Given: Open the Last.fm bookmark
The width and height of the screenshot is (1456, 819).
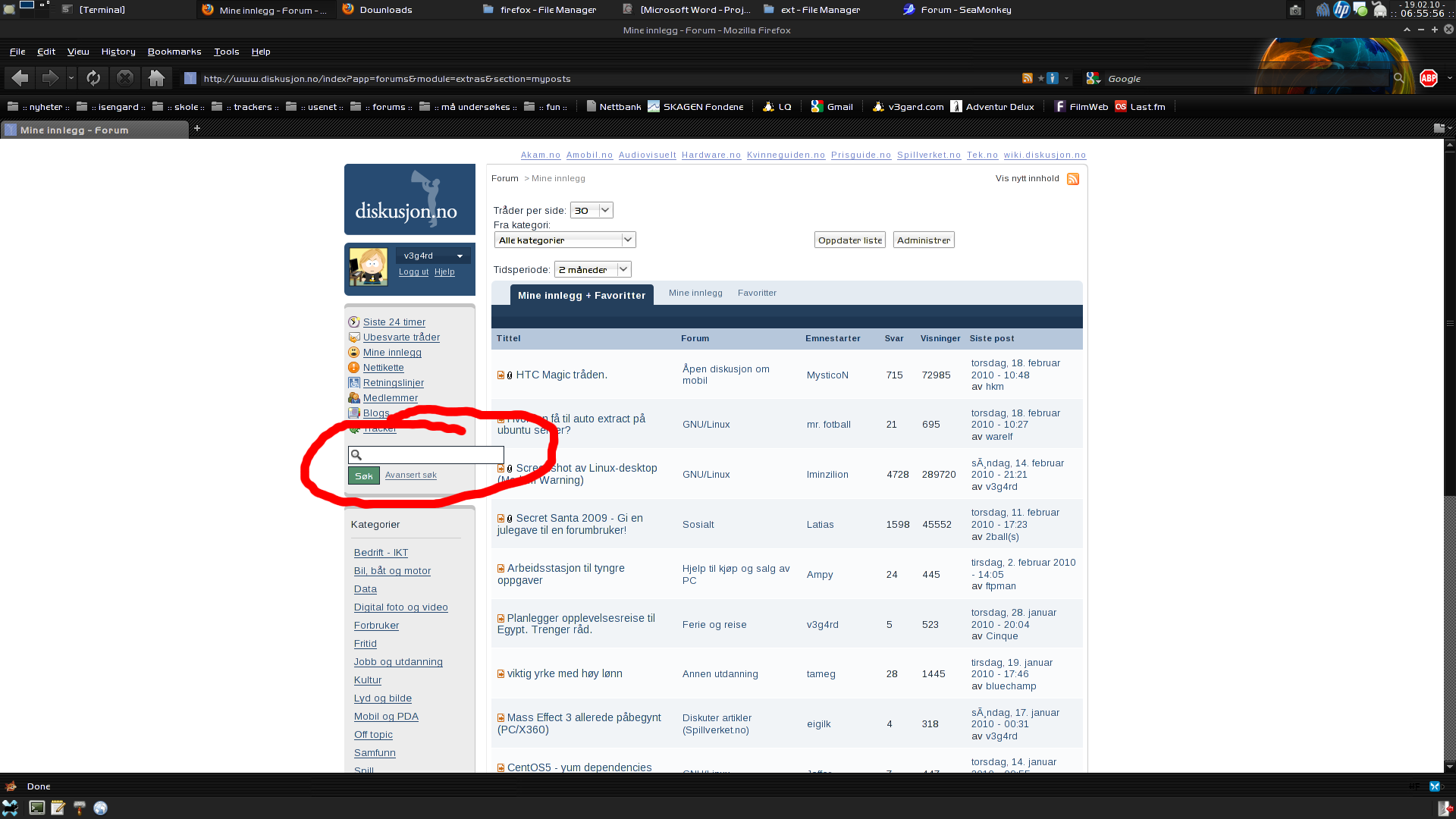Looking at the screenshot, I should click(x=1140, y=107).
